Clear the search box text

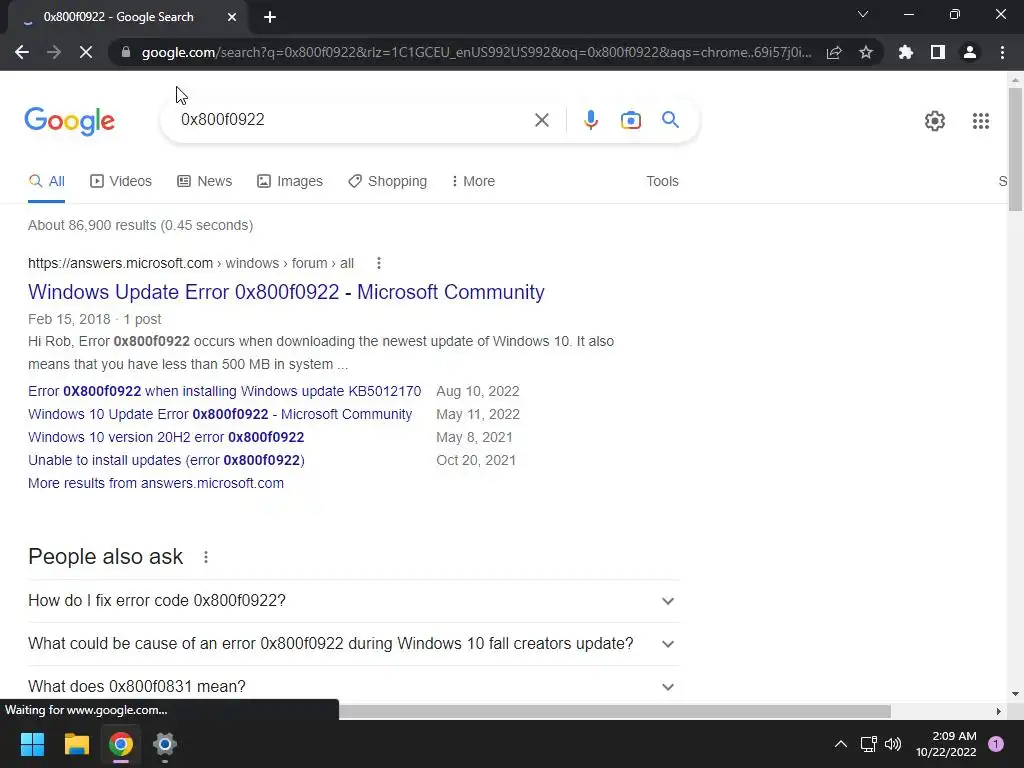[541, 120]
